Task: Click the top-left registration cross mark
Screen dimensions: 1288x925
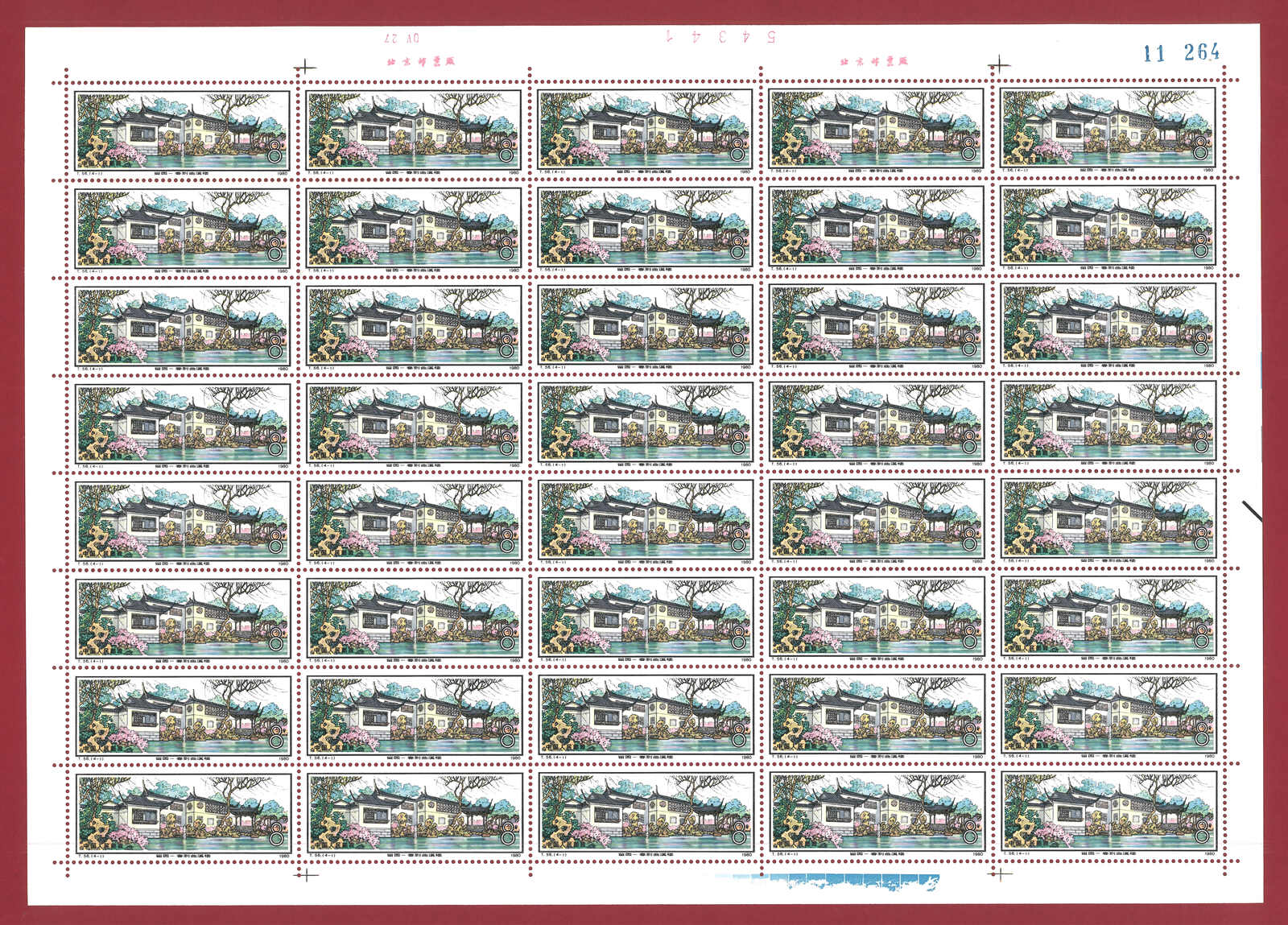Action: click(306, 68)
